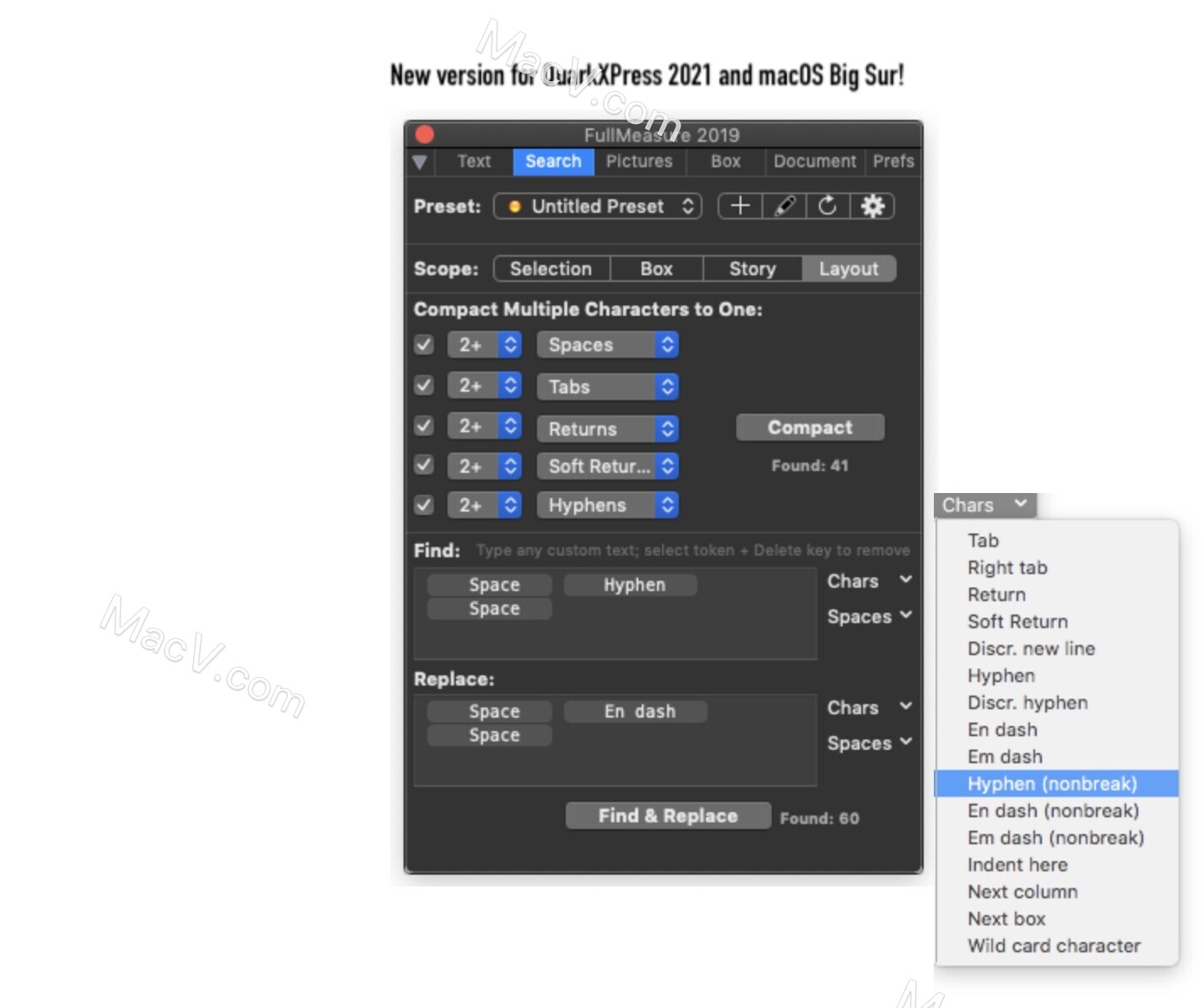Click the edit preset pencil icon

pos(784,206)
